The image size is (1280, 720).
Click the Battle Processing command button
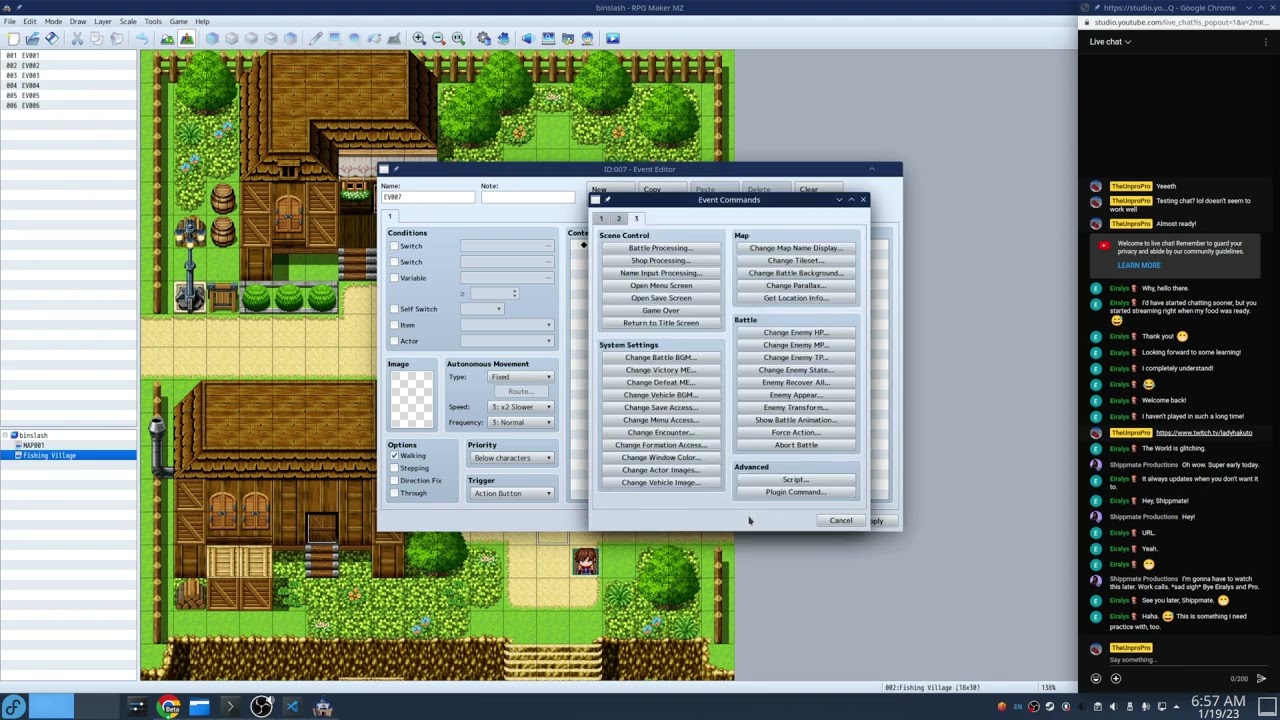pyautogui.click(x=661, y=248)
